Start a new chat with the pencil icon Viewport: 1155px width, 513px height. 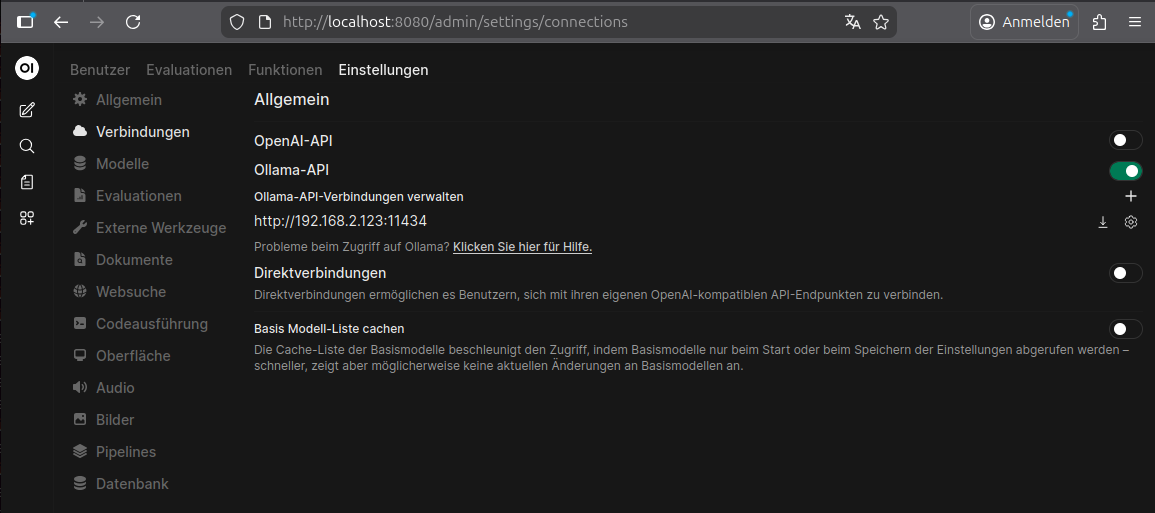27,110
